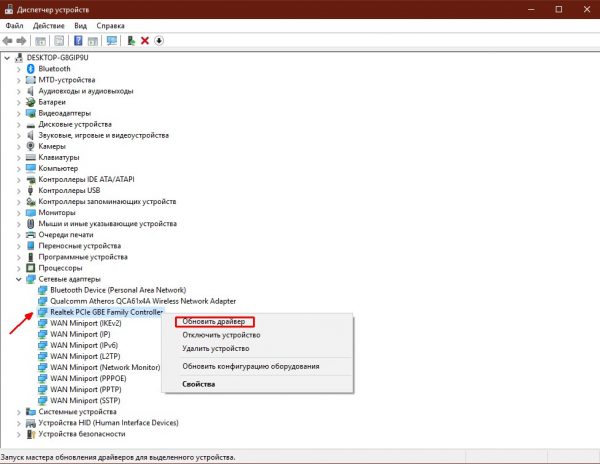Select Bluetooth Device (Personal Area Network)
The image size is (600, 464).
pos(118,290)
